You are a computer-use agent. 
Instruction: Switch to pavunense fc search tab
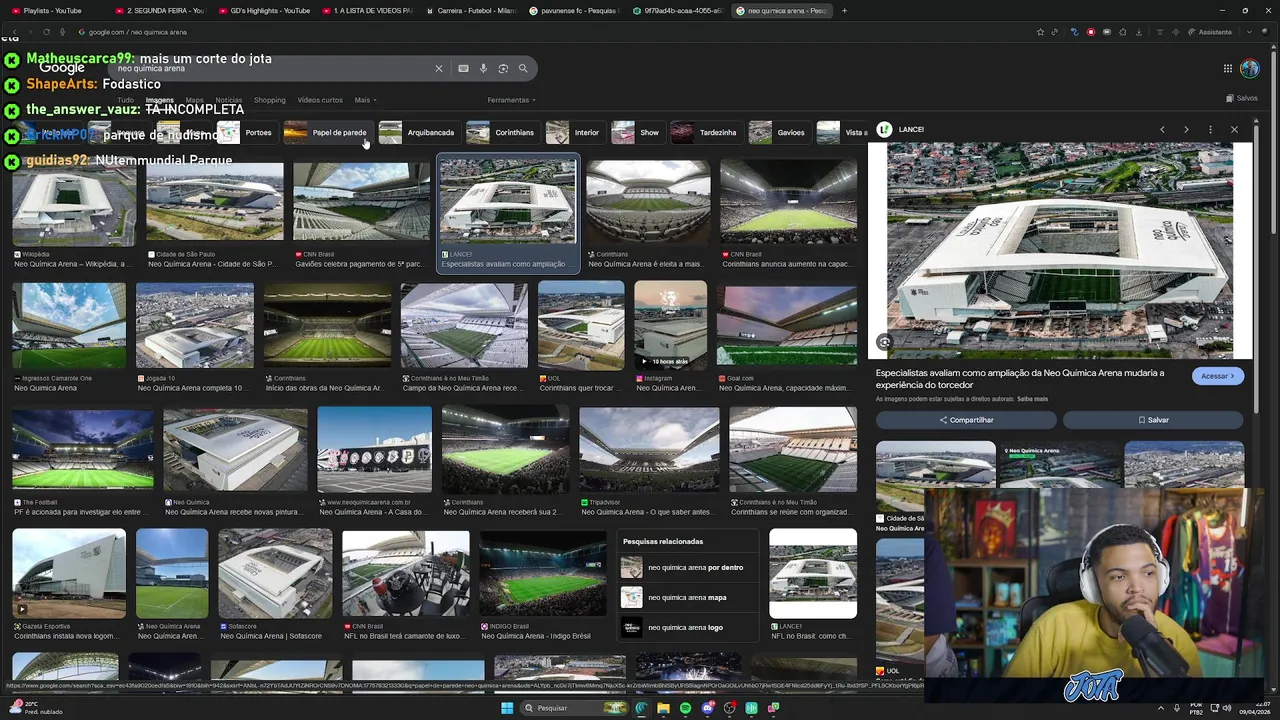tap(575, 11)
